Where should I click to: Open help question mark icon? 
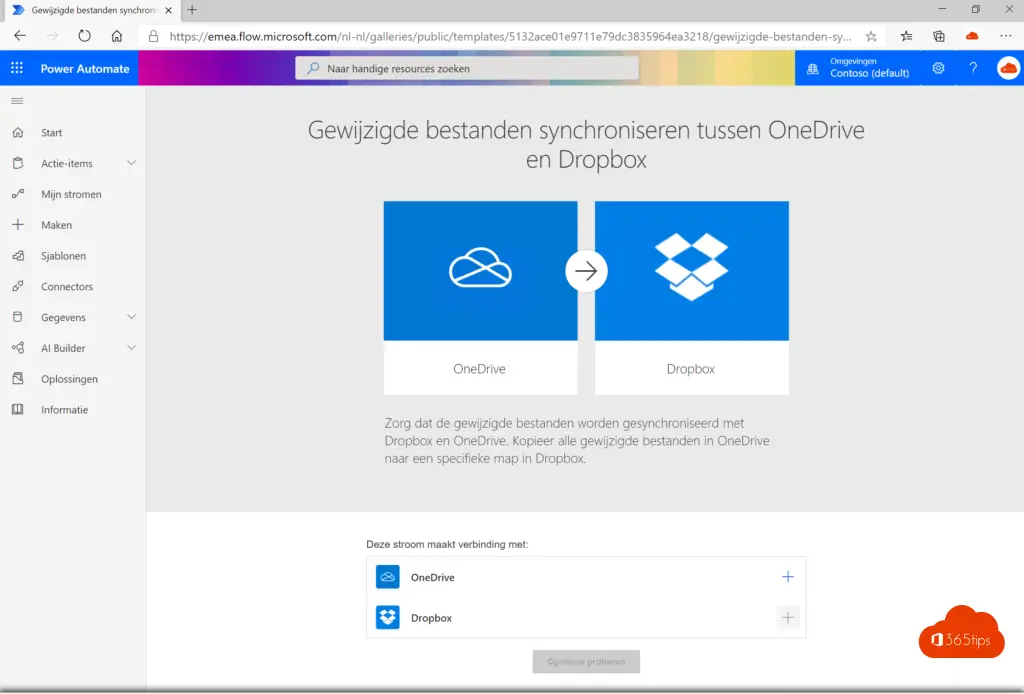(x=973, y=68)
